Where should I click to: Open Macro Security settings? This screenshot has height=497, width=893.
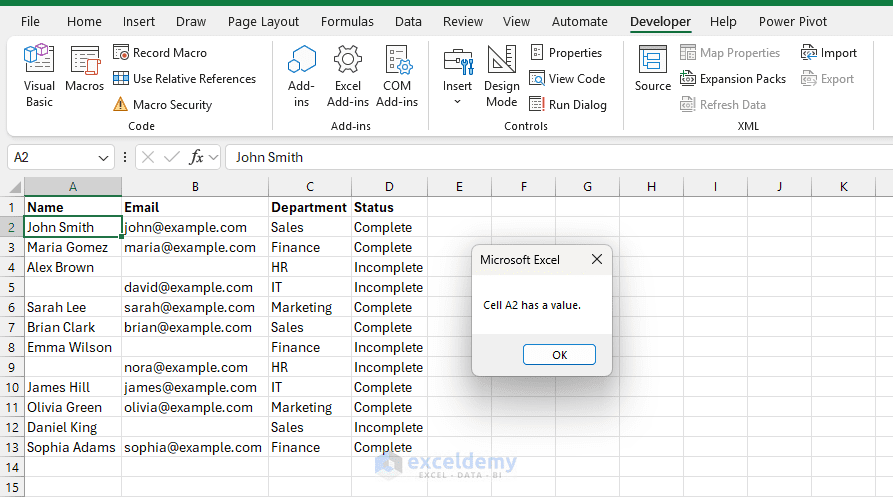[162, 105]
